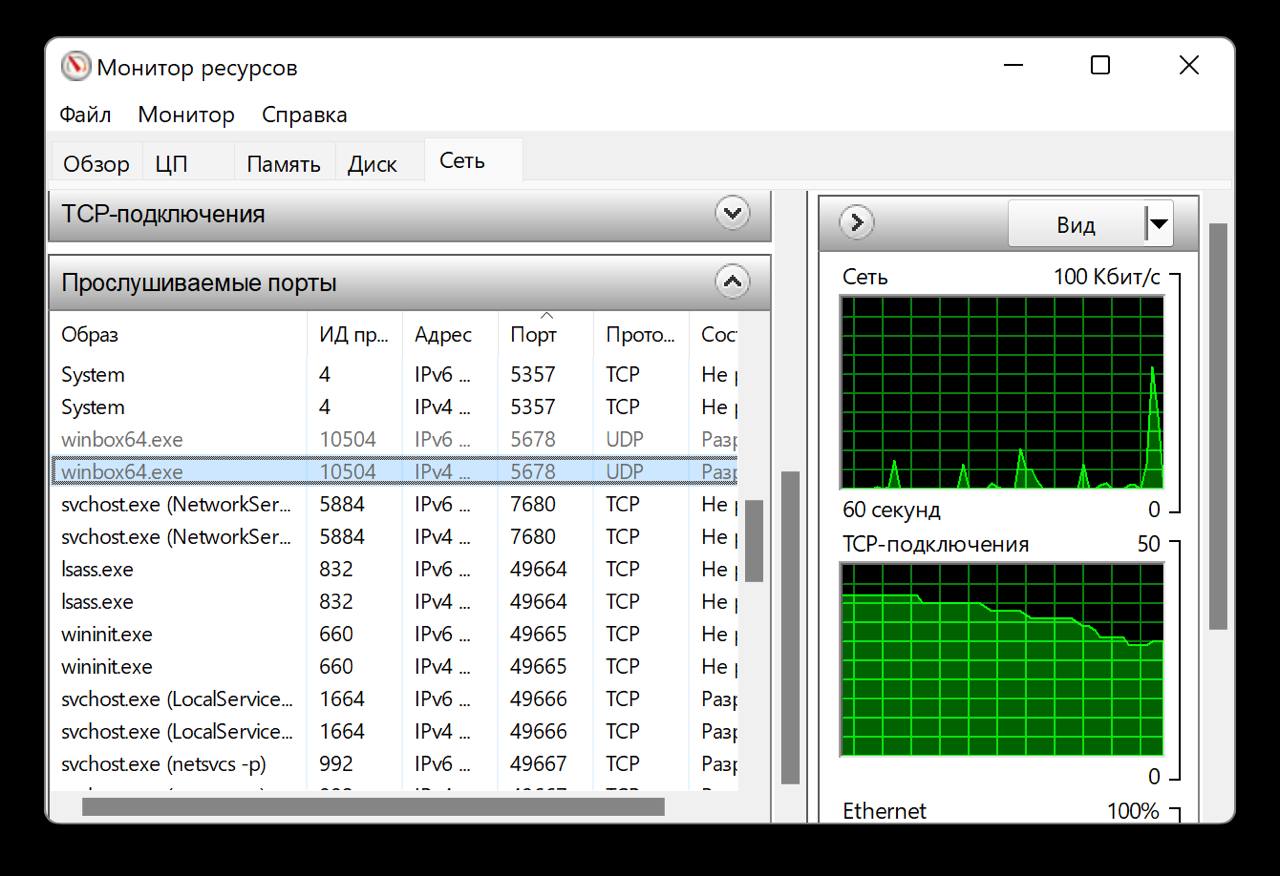Click the Вид button

(1076, 224)
